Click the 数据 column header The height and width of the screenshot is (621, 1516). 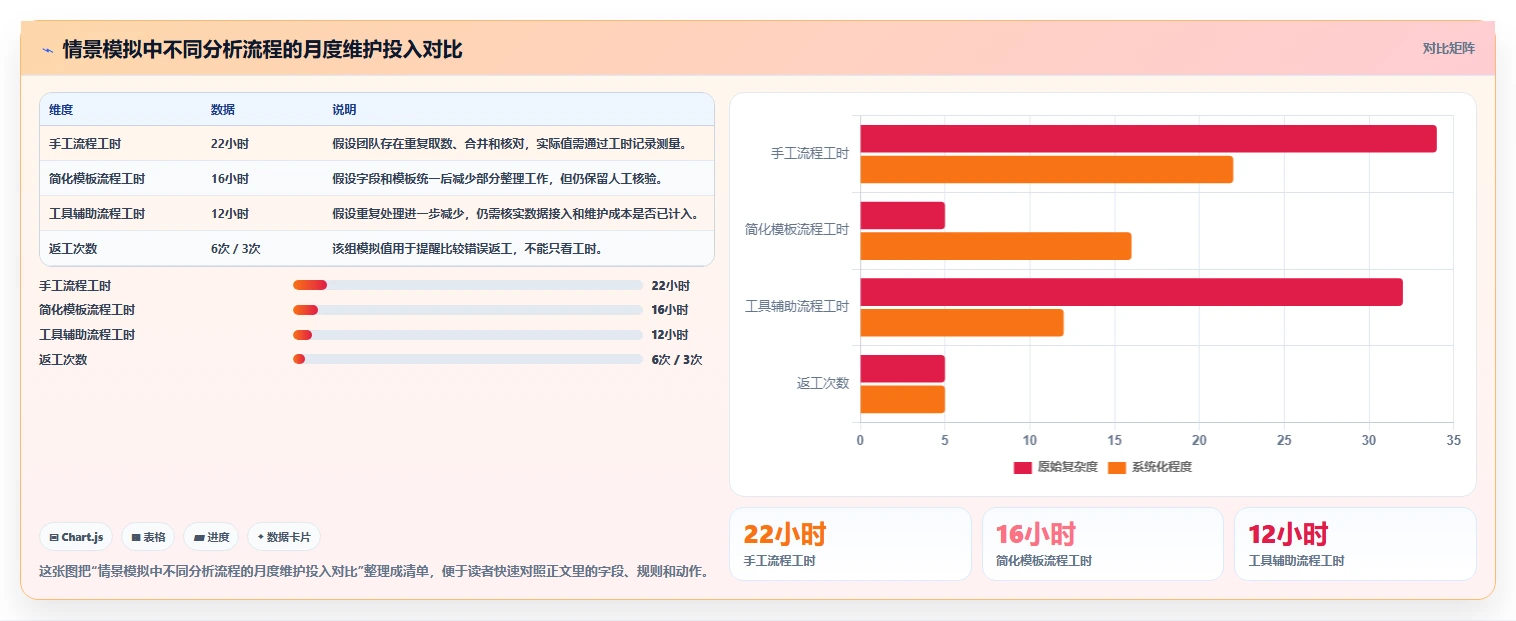coord(223,110)
